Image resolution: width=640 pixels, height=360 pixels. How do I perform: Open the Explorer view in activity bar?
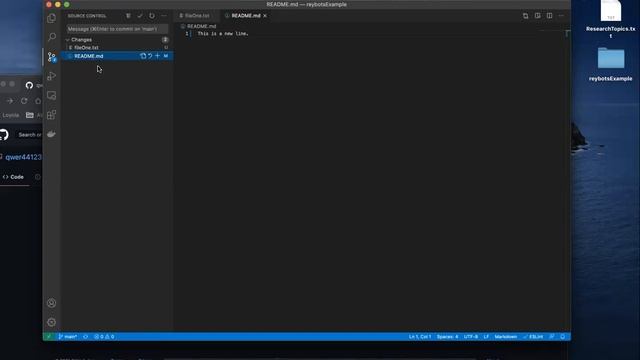point(51,18)
